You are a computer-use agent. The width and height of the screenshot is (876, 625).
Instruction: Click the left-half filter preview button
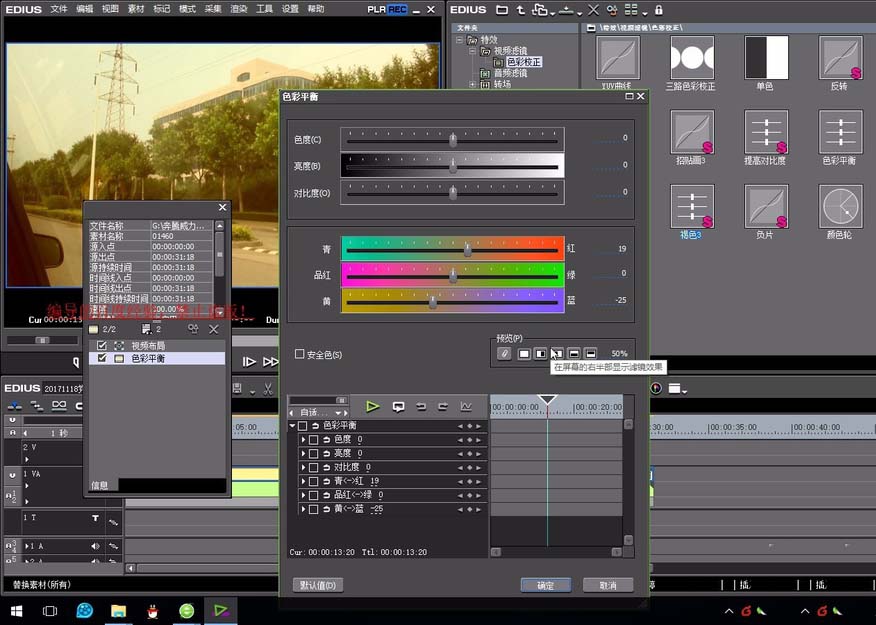coord(540,354)
